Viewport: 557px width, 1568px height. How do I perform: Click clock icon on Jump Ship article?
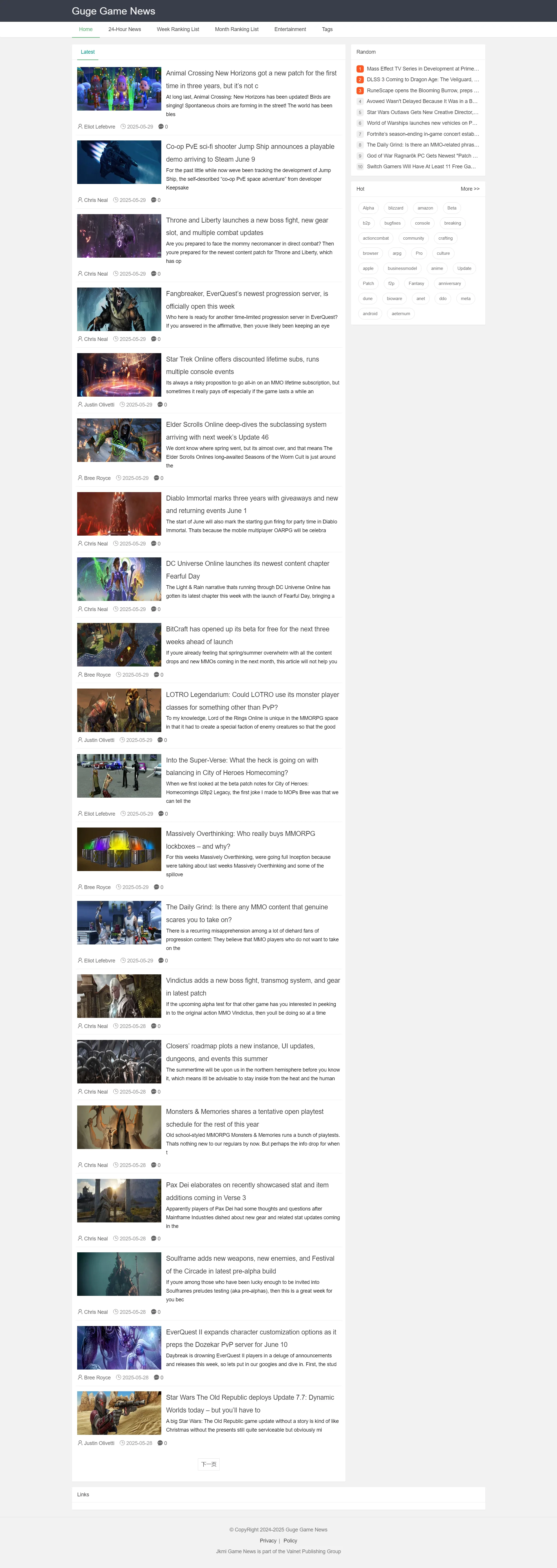[116, 200]
